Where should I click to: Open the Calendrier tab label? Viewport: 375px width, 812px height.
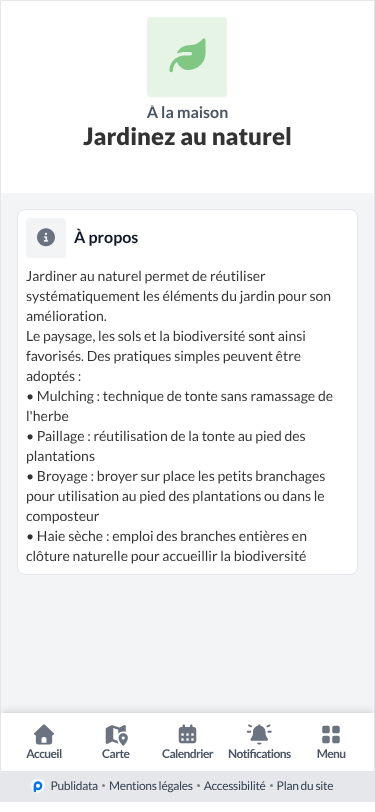click(188, 753)
